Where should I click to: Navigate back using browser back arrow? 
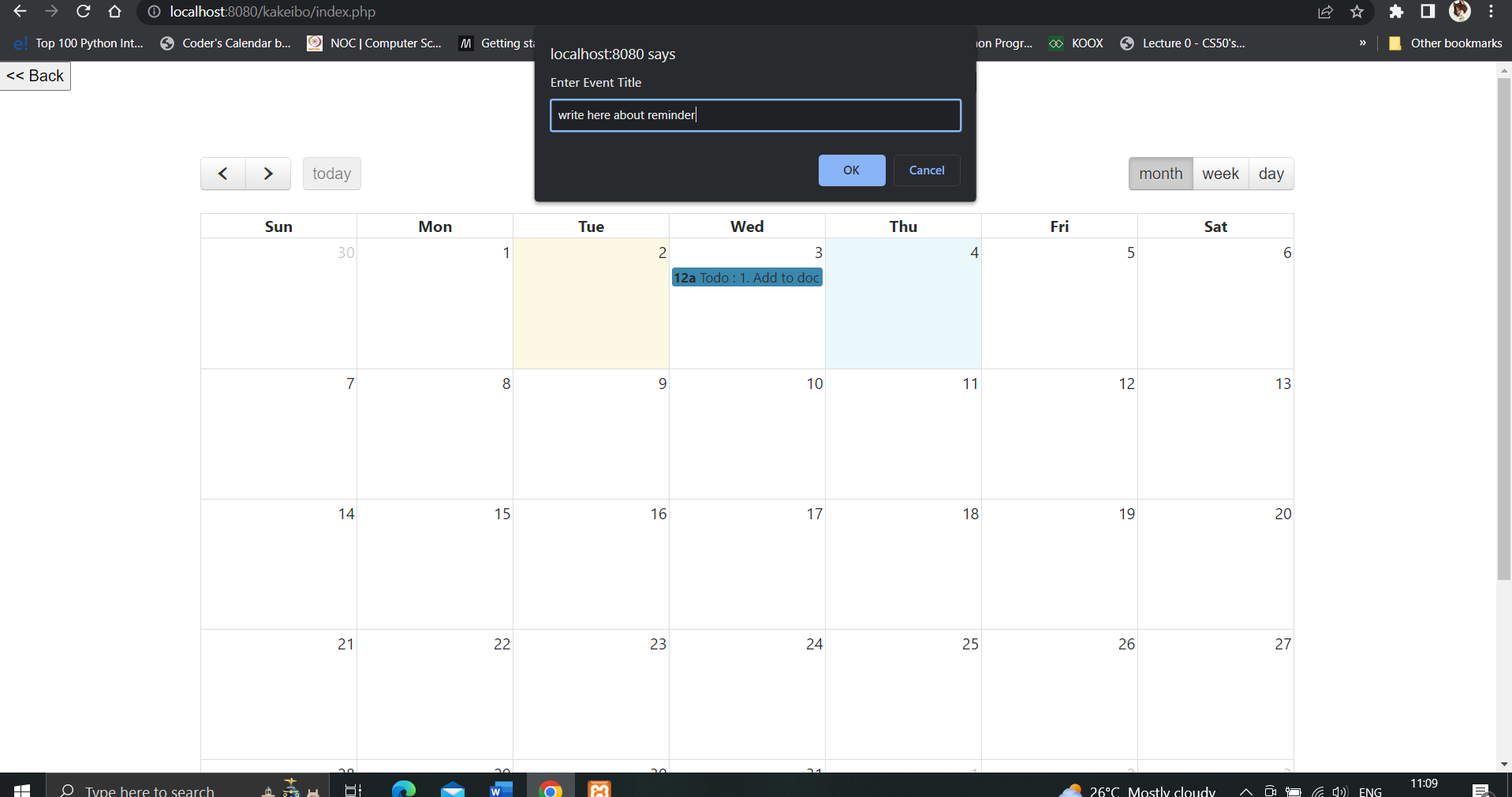click(x=21, y=12)
